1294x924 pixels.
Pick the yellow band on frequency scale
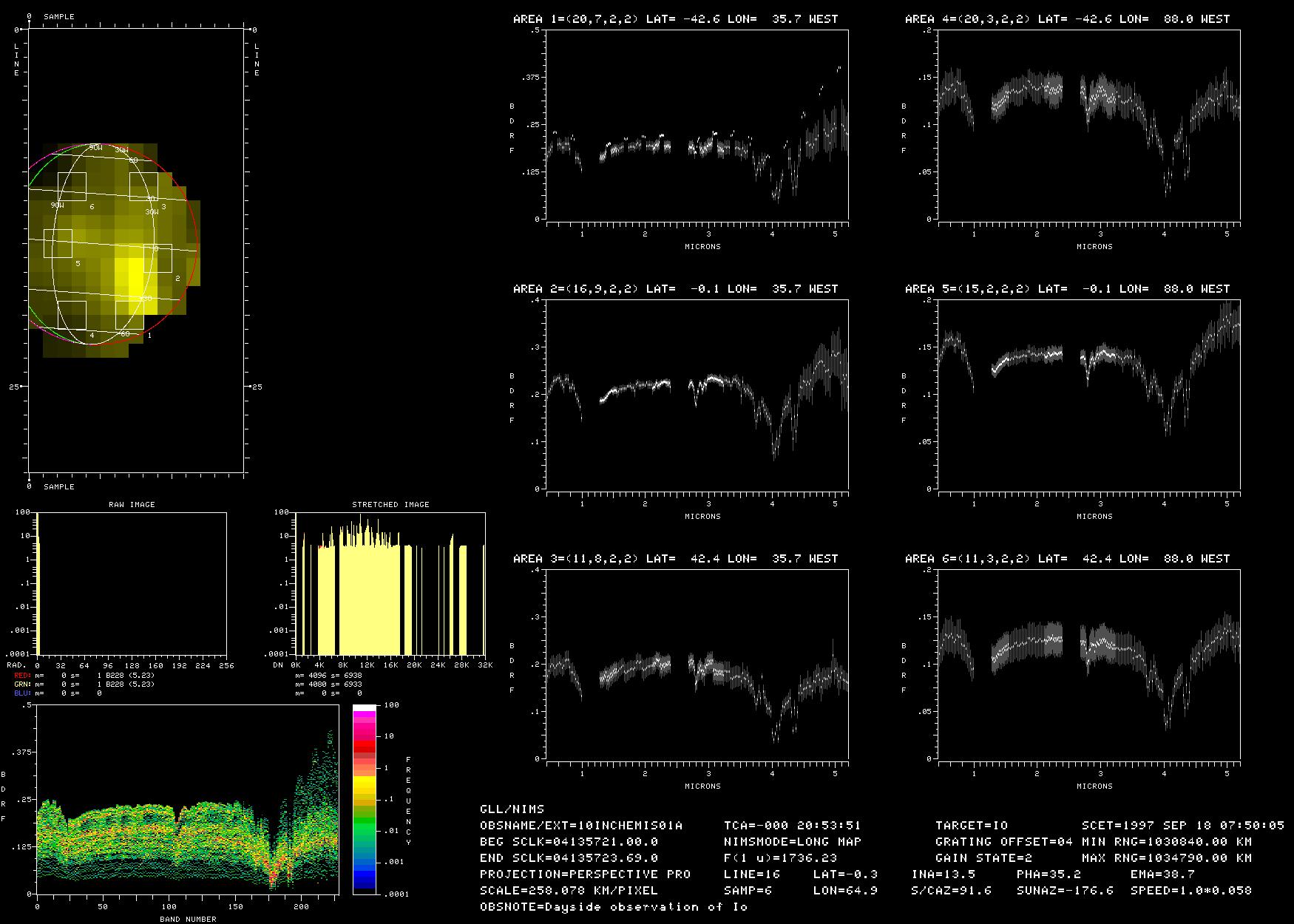(364, 785)
